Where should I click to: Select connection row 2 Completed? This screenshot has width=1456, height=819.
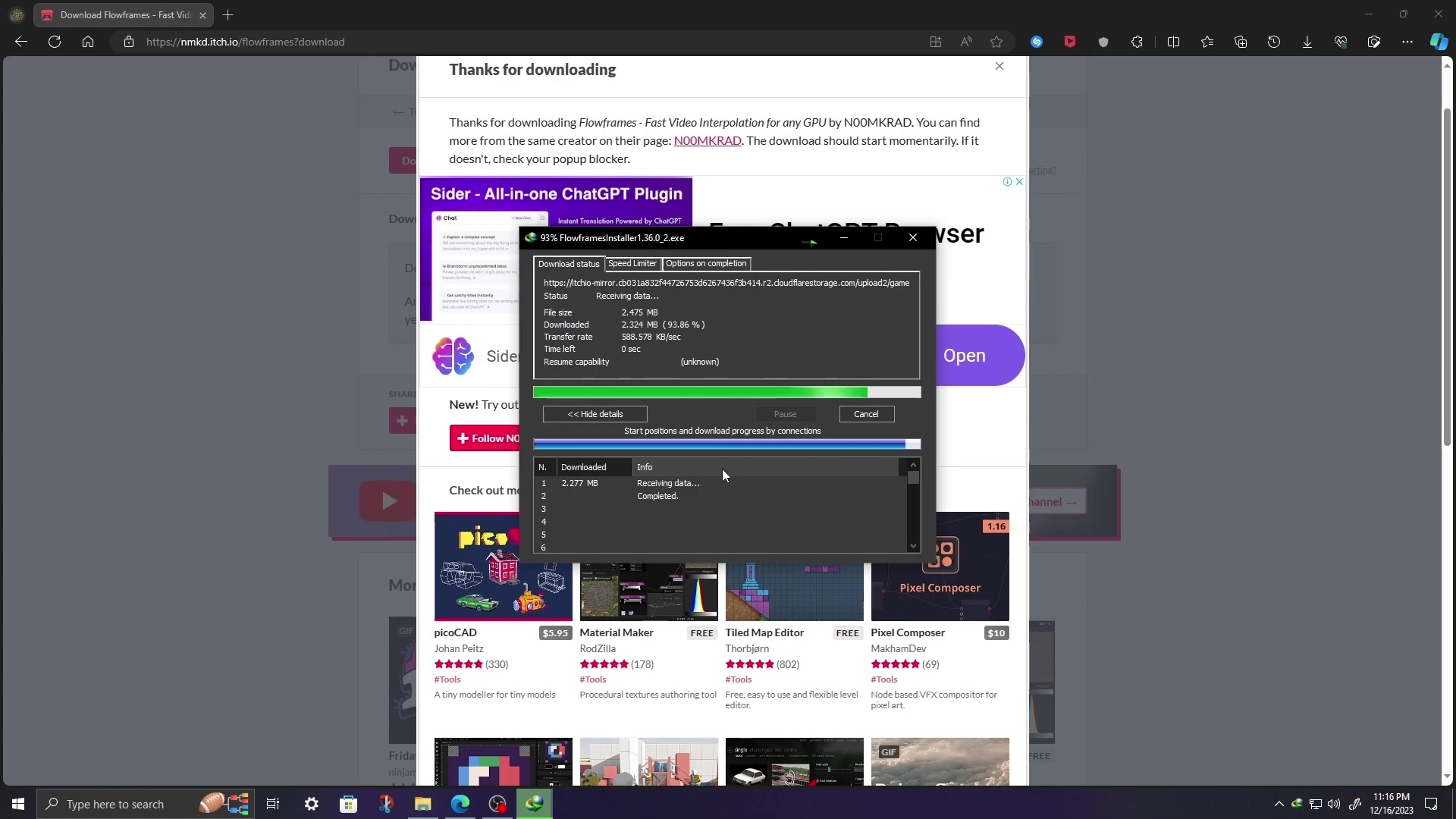(720, 496)
